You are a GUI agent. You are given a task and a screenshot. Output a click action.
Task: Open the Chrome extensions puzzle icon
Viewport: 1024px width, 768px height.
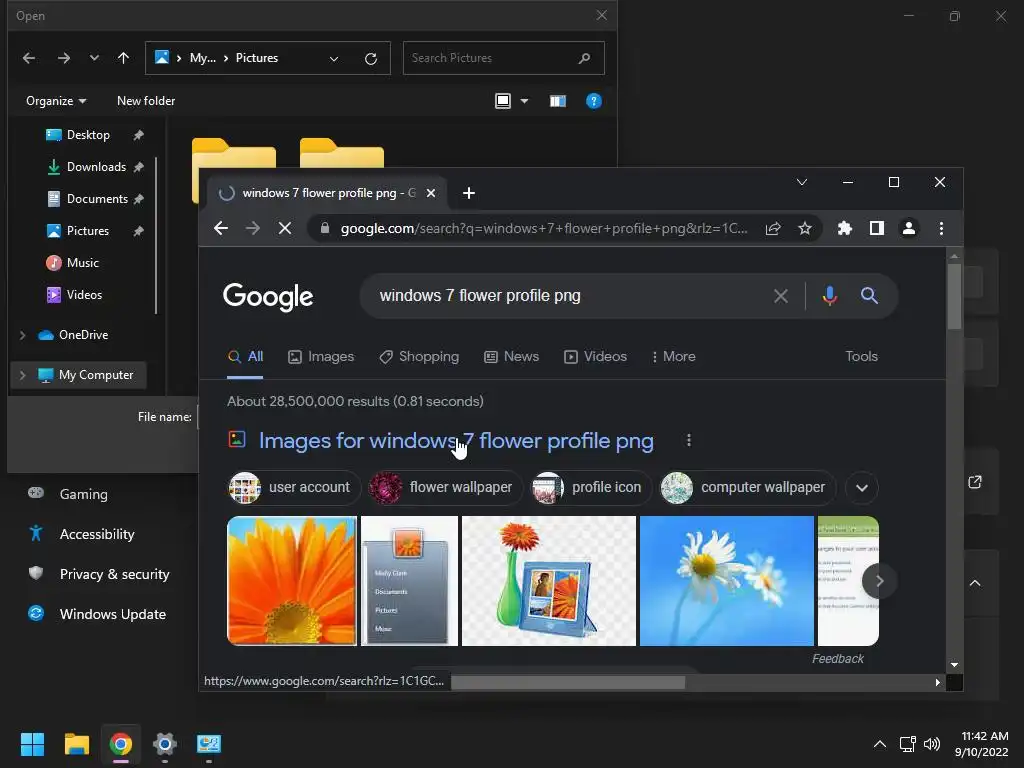coord(844,228)
